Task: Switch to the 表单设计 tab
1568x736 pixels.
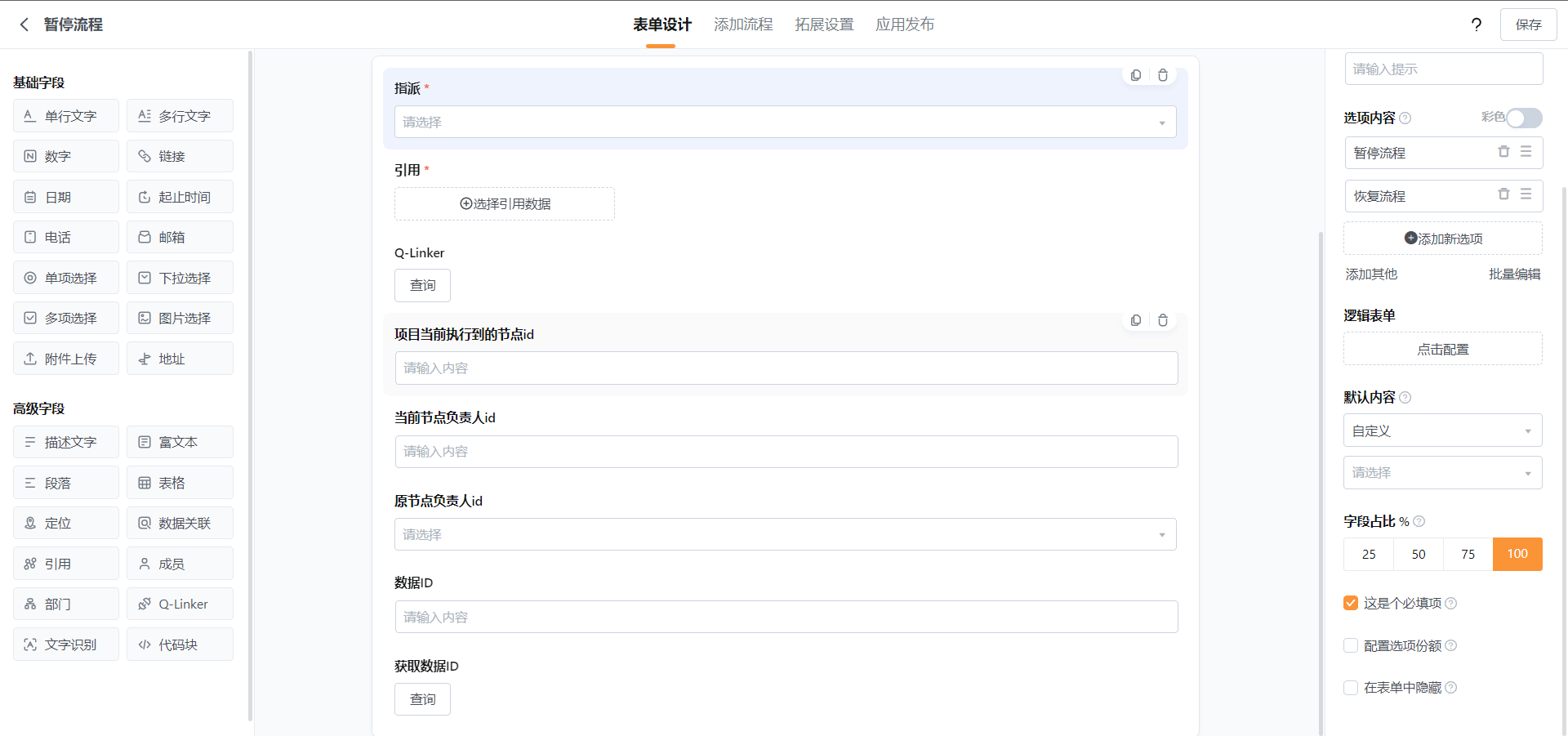Action: pyautogui.click(x=662, y=25)
